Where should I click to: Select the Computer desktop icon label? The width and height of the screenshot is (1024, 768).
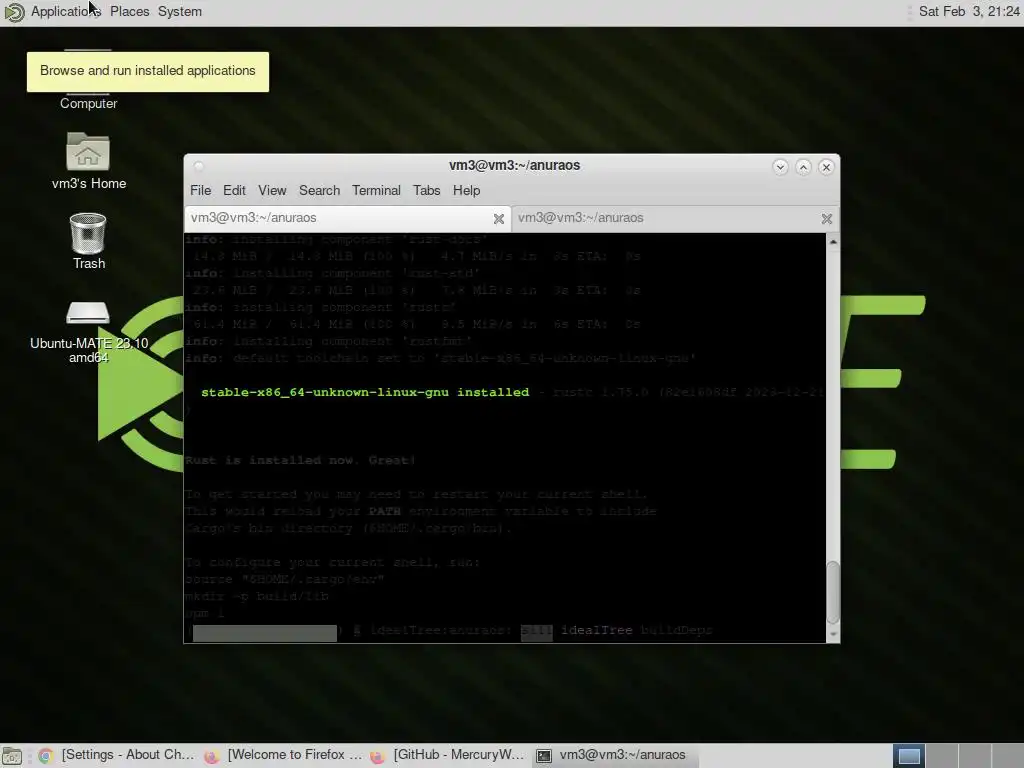(88, 103)
